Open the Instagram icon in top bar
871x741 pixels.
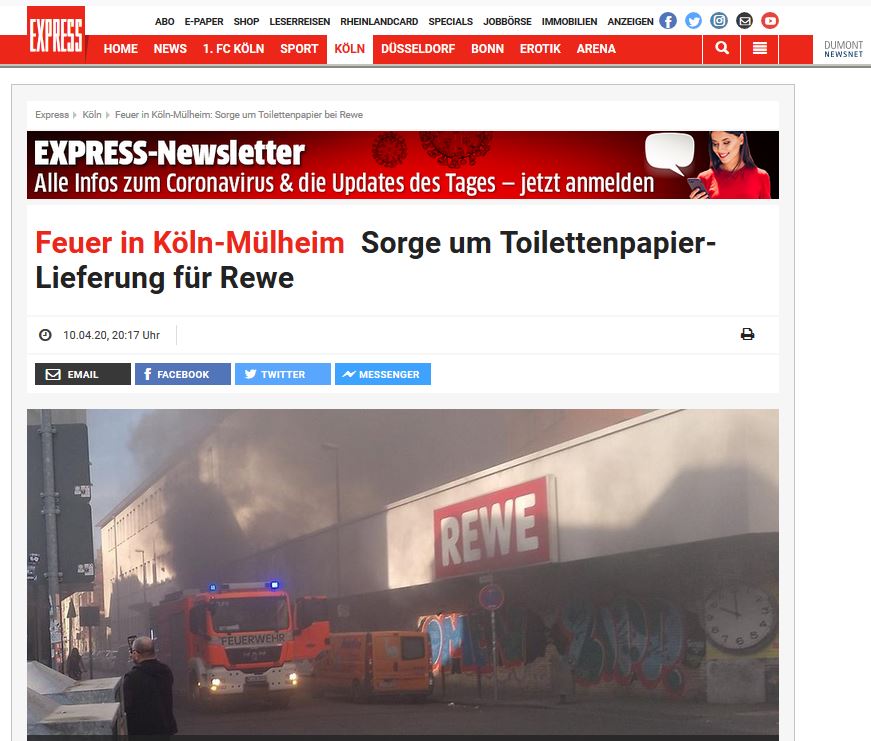[719, 21]
